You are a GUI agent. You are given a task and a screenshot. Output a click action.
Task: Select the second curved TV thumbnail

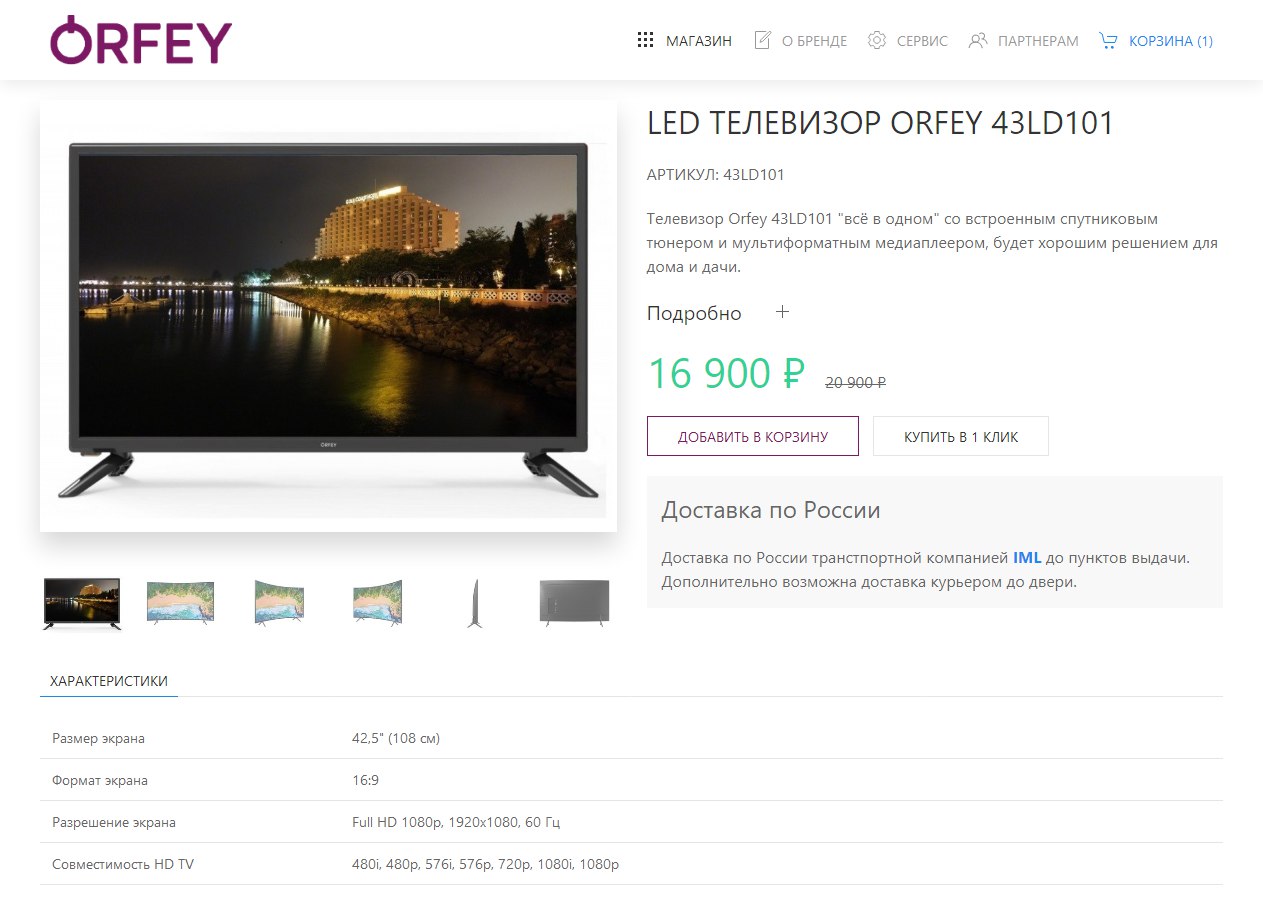coord(279,603)
